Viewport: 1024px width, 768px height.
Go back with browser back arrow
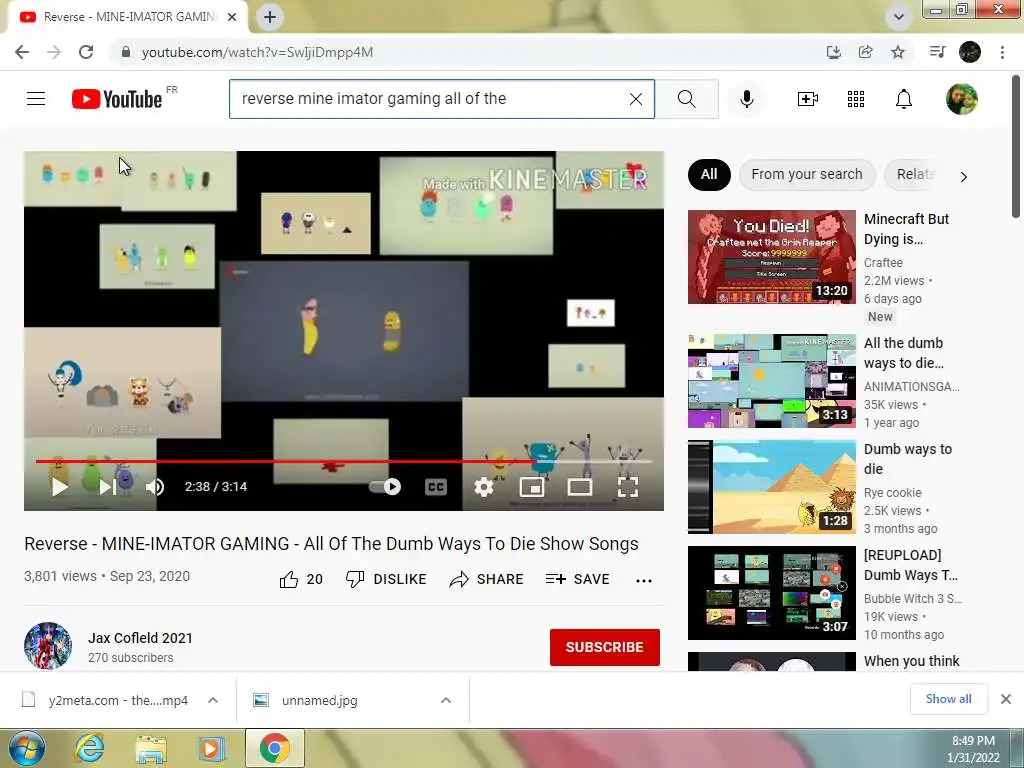tap(22, 52)
